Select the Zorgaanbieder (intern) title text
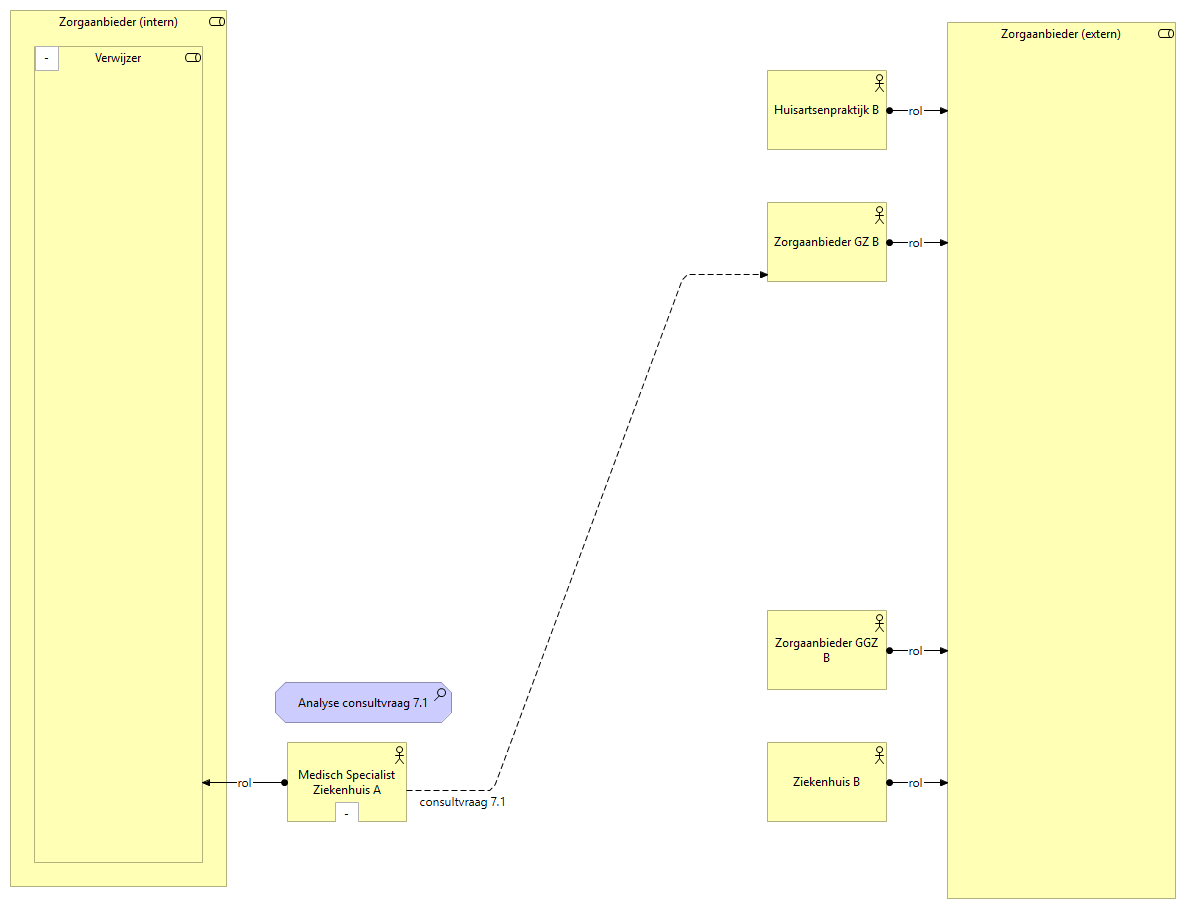Screen dimensions: 1186x909 [x=118, y=22]
